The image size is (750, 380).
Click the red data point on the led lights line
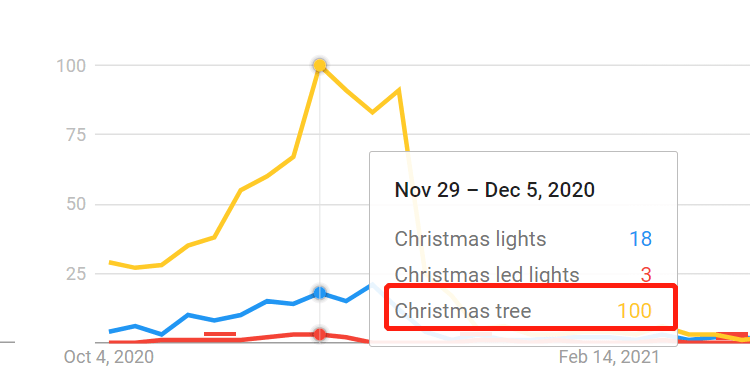[x=320, y=335]
